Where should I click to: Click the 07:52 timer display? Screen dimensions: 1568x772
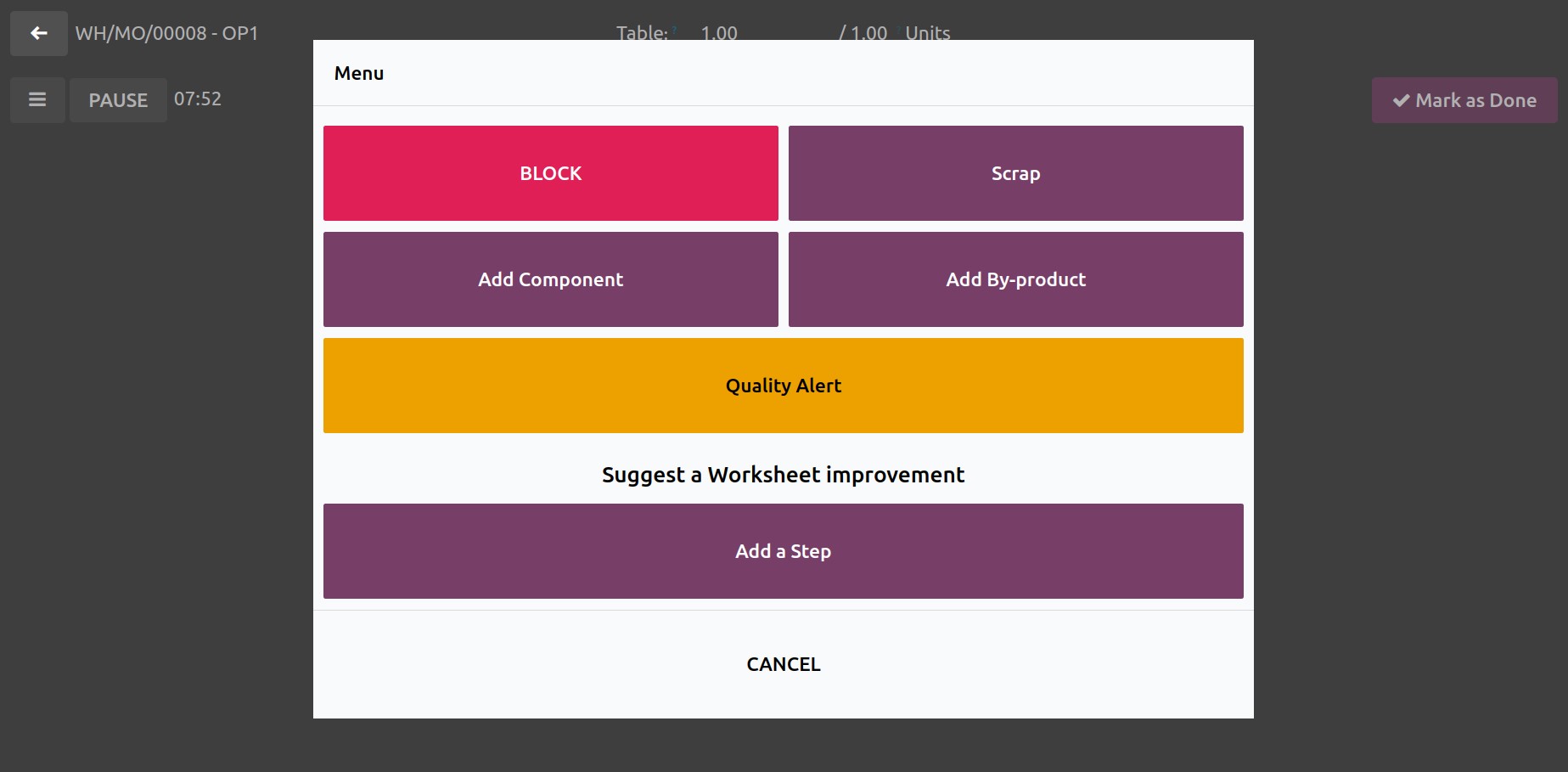[x=198, y=99]
